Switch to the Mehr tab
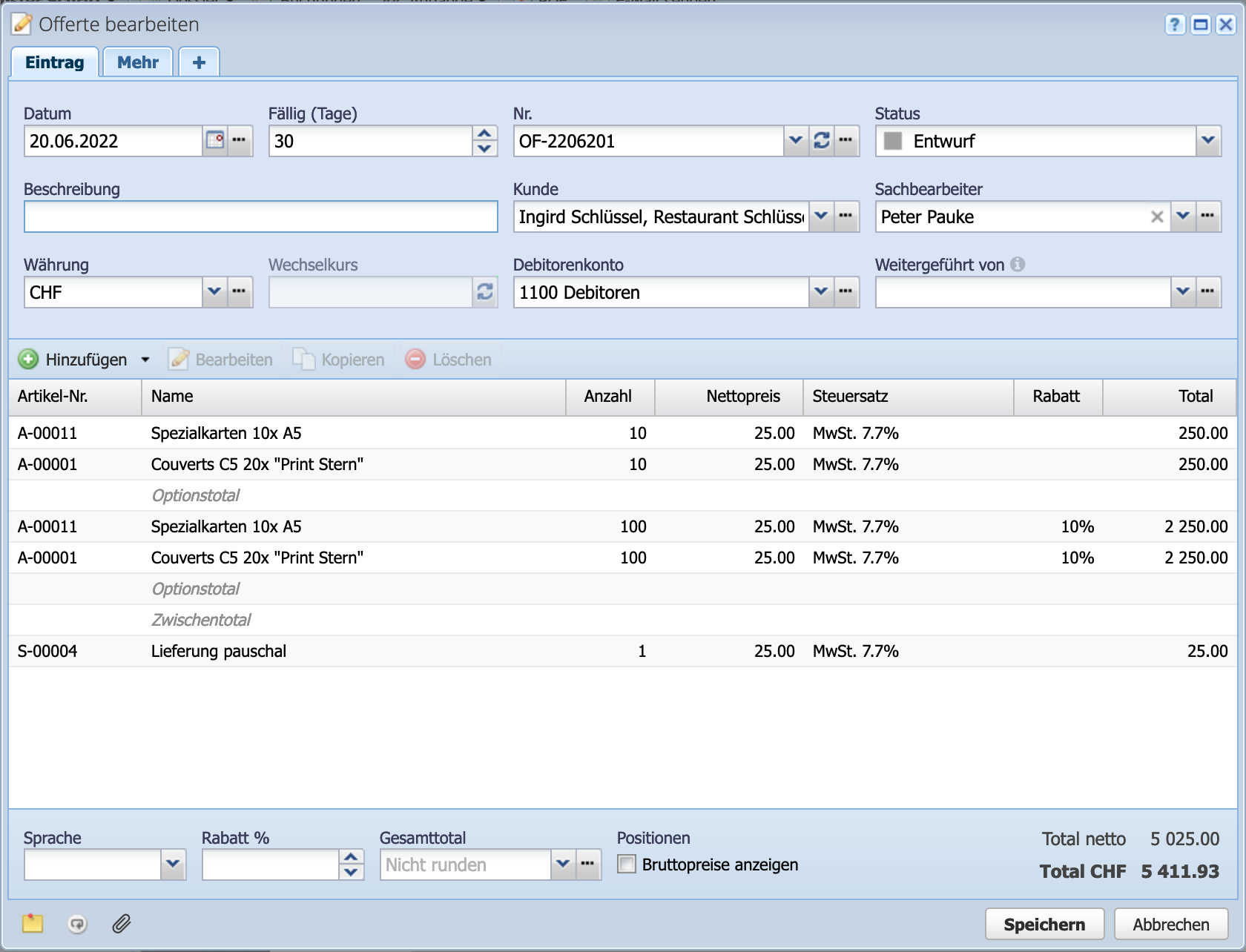Viewport: 1246px width, 952px height. (138, 62)
